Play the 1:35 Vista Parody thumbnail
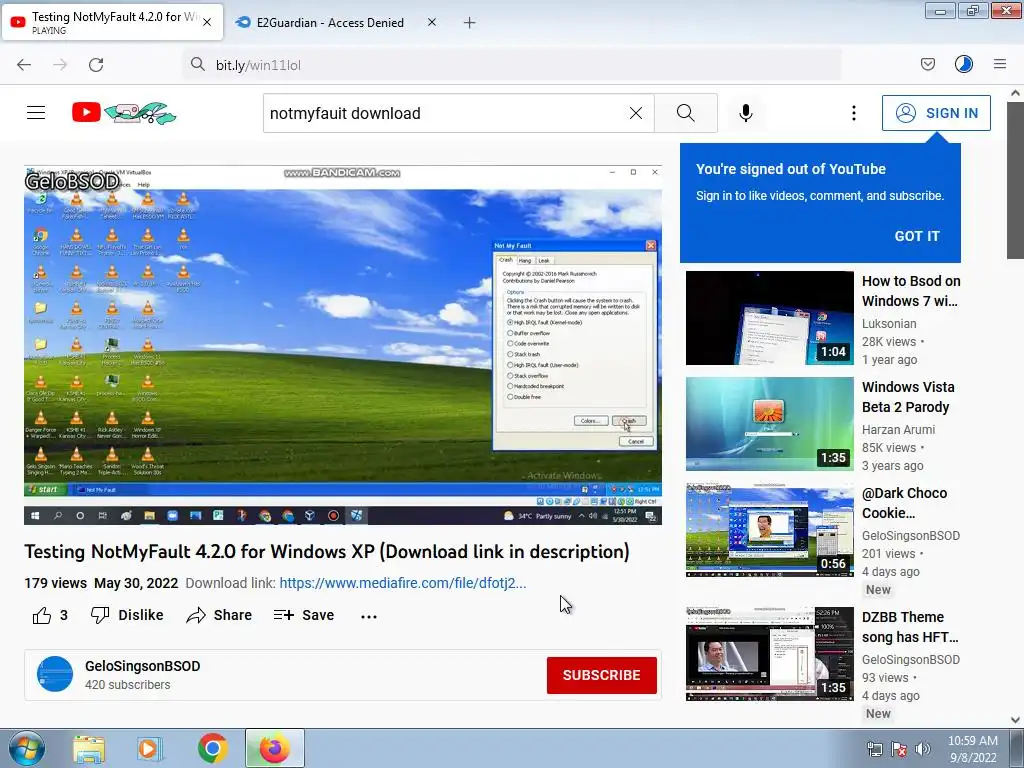The image size is (1024, 768). click(769, 424)
